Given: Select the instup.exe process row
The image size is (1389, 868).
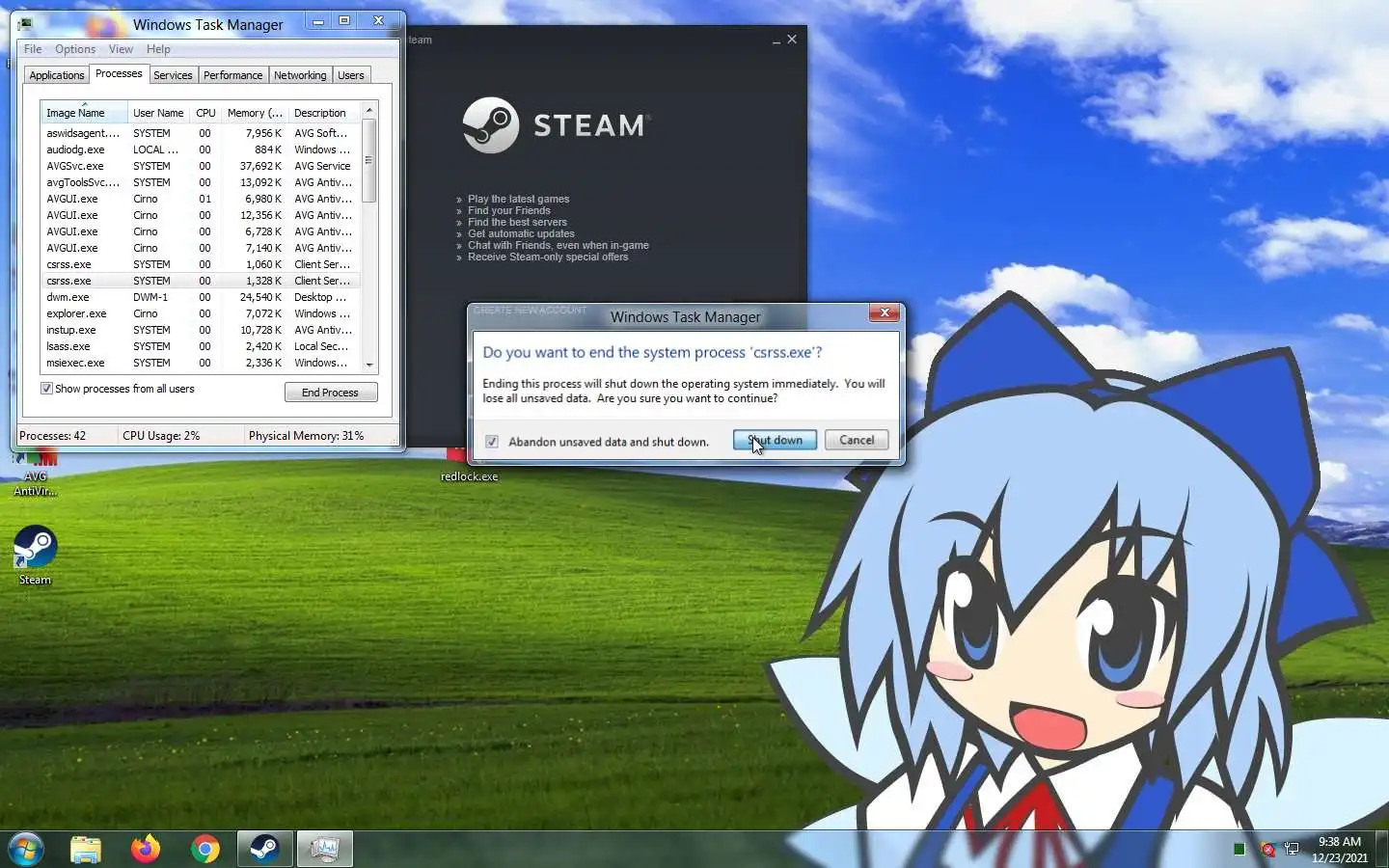Looking at the screenshot, I should click(x=201, y=330).
